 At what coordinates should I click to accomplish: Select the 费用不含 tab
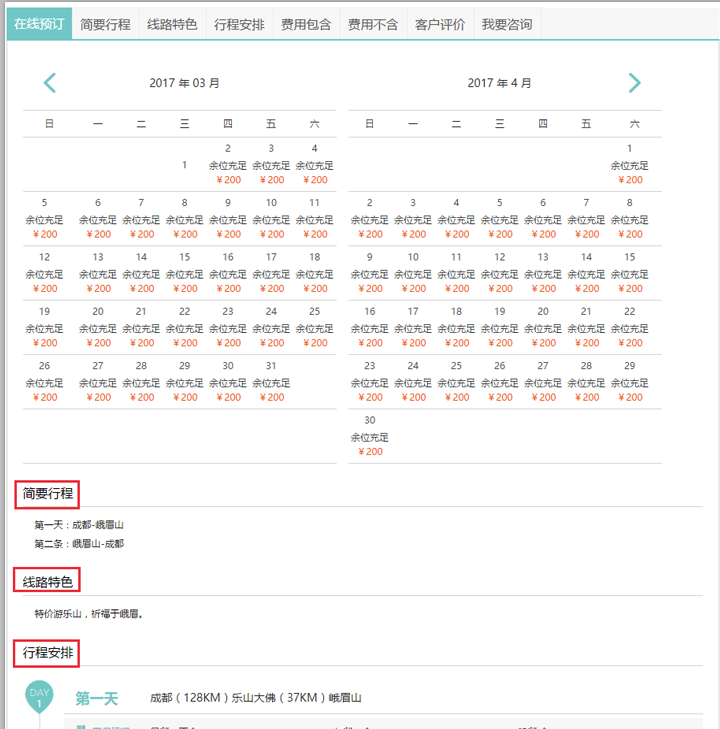click(373, 25)
